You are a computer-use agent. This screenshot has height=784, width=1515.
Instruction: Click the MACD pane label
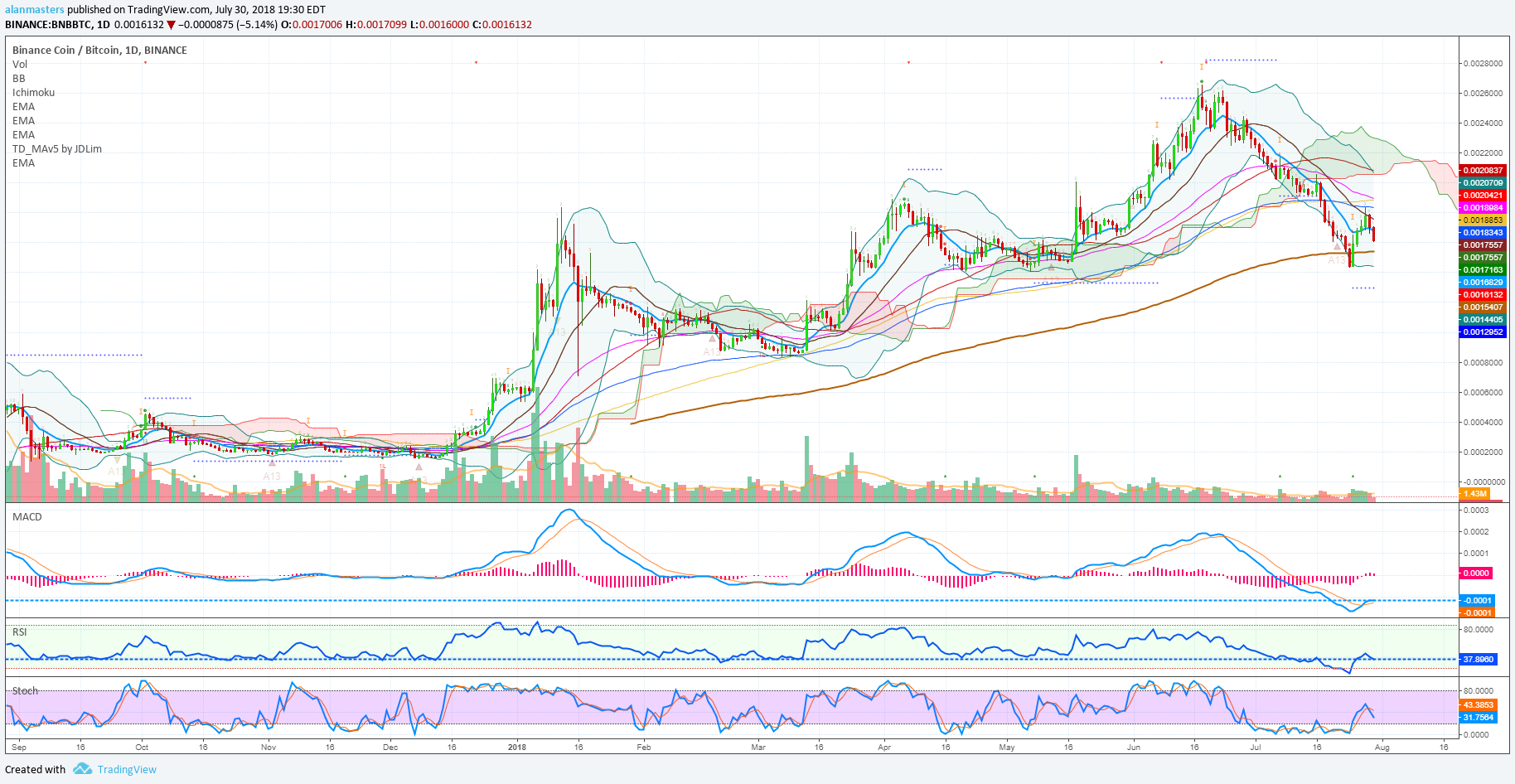tap(27, 516)
